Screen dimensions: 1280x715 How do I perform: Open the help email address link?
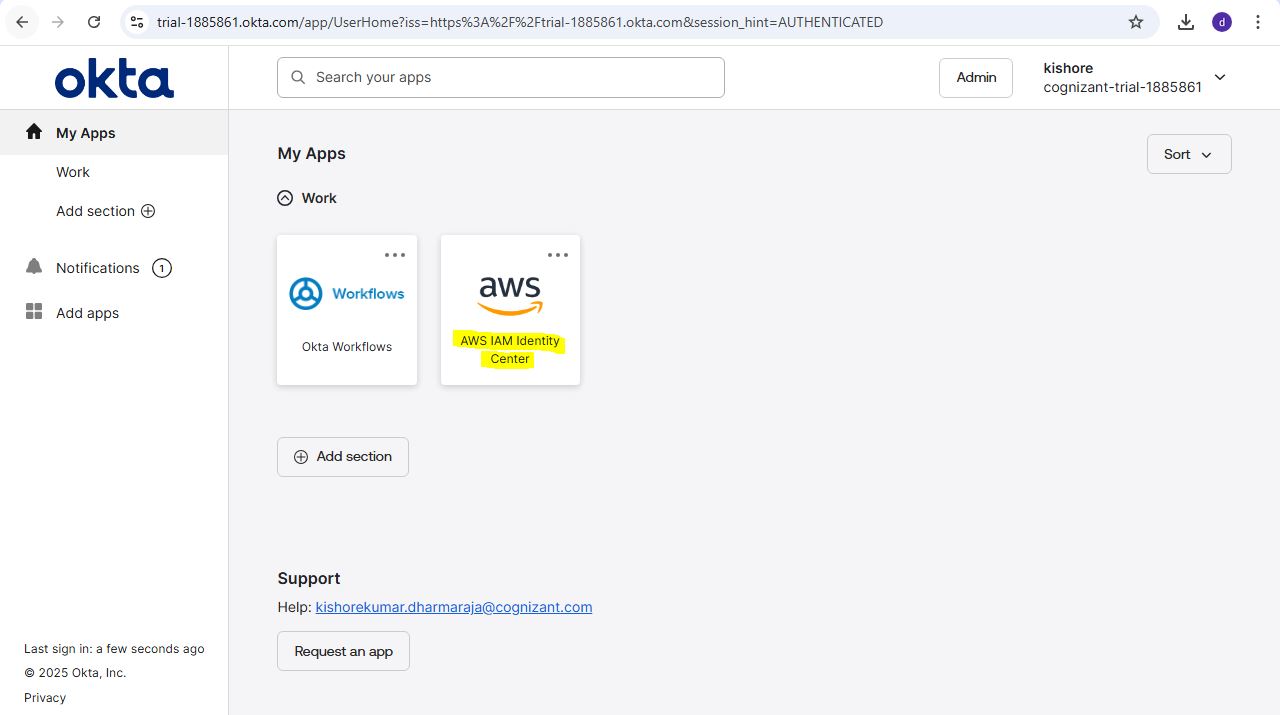[x=453, y=607]
